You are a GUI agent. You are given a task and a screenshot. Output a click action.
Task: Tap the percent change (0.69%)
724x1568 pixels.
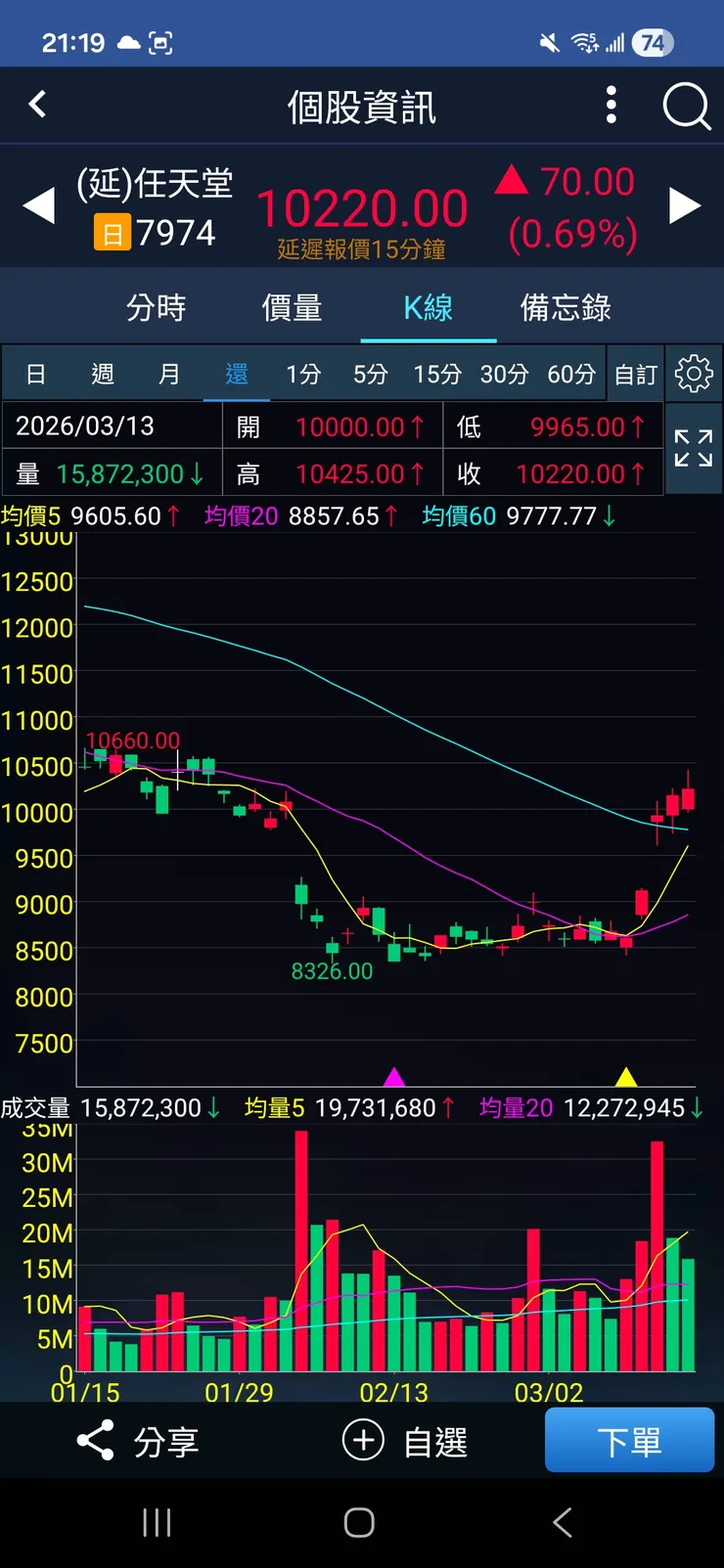tap(573, 233)
